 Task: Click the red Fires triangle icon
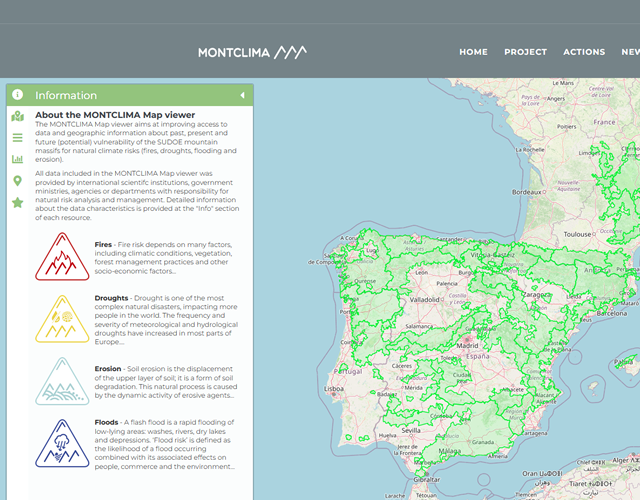(62, 257)
